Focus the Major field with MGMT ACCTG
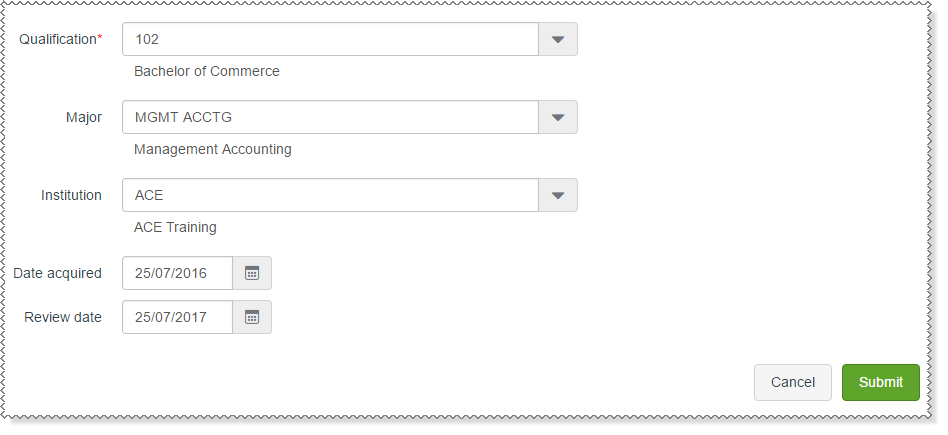Viewport: 948px width, 435px height. point(330,117)
